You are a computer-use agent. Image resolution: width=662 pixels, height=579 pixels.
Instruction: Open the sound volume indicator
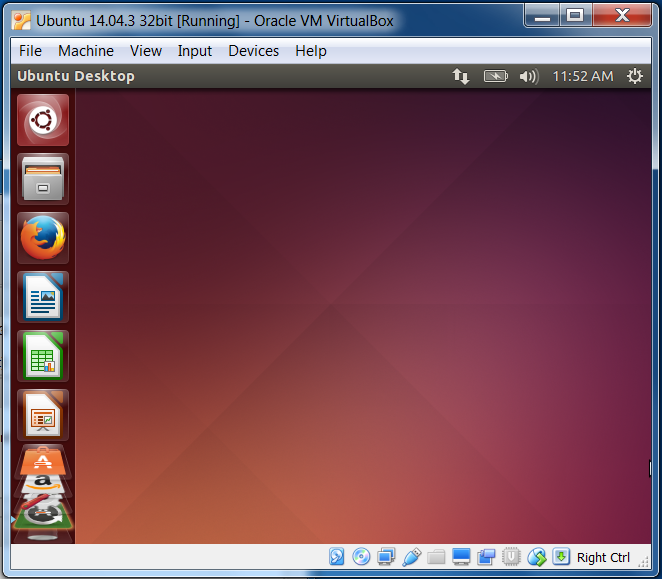pos(529,76)
